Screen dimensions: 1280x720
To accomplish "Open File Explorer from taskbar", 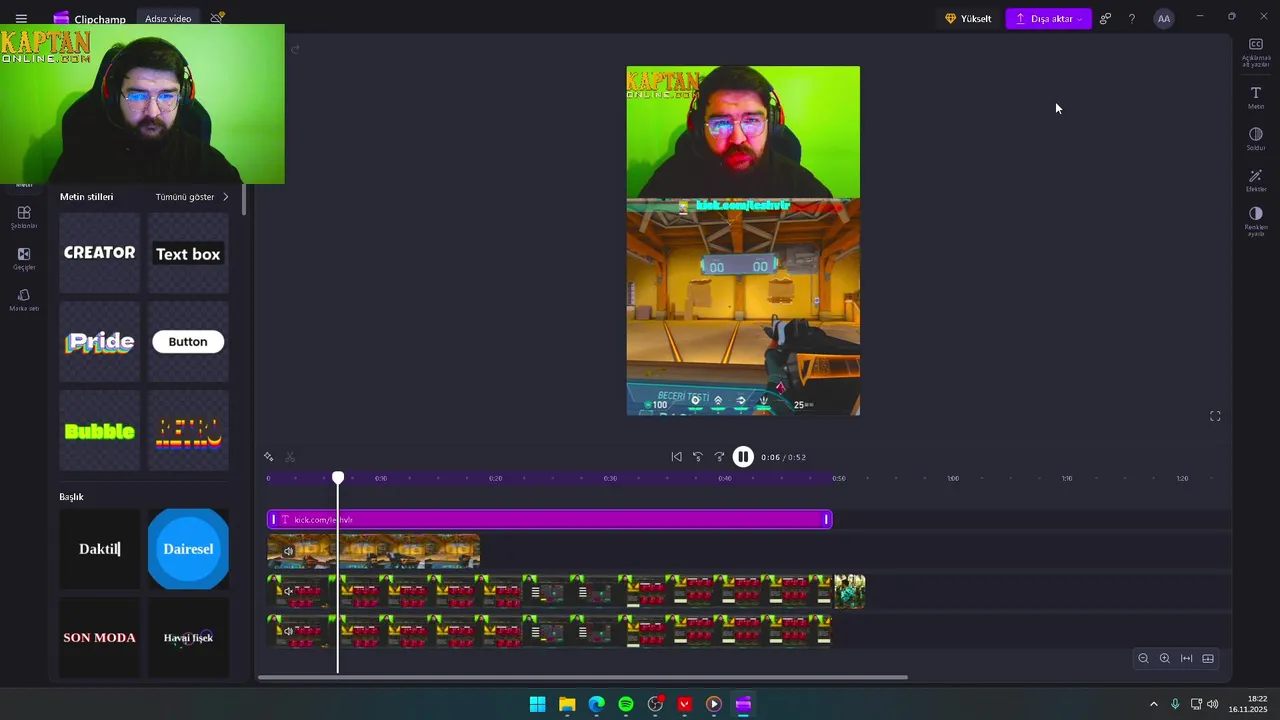I will click(567, 704).
